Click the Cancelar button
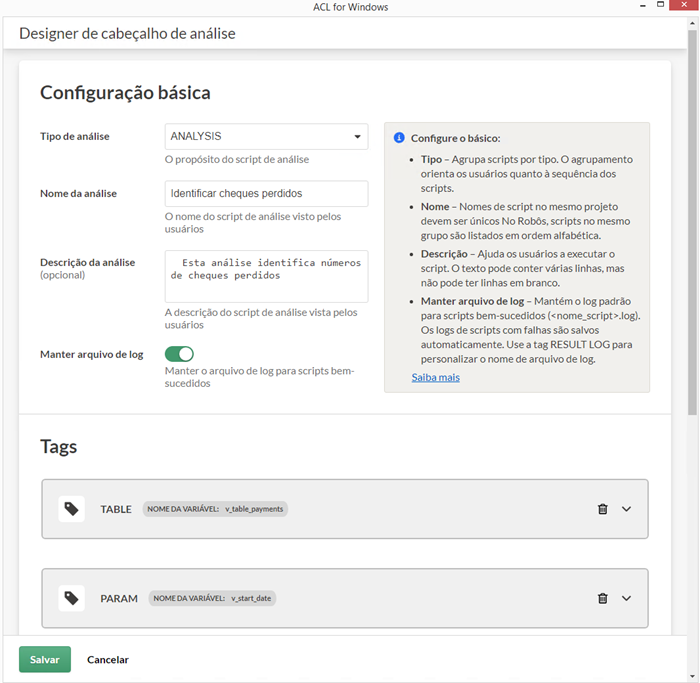 pyautogui.click(x=108, y=660)
